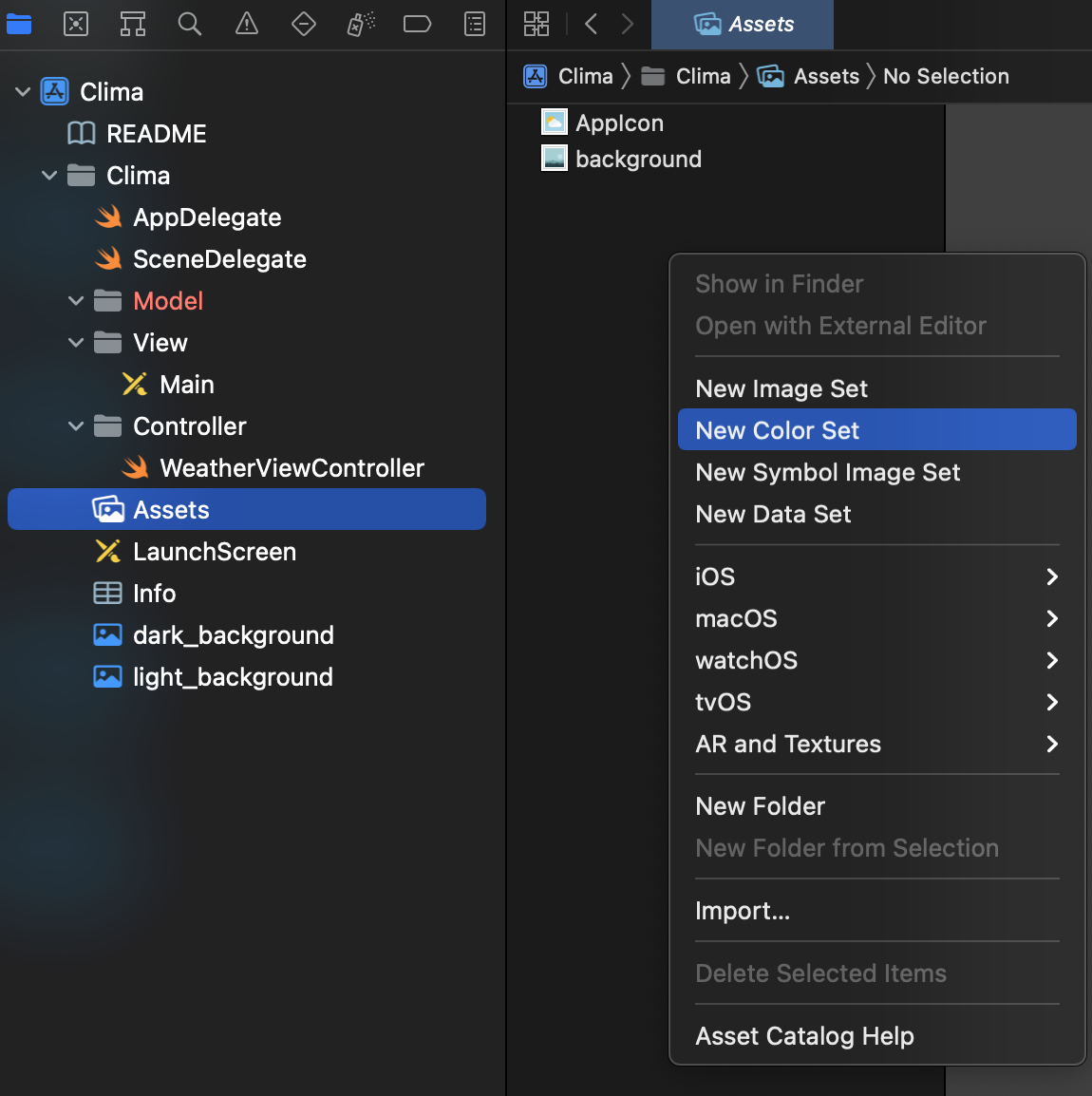Collapse the Clima project root

tap(23, 91)
